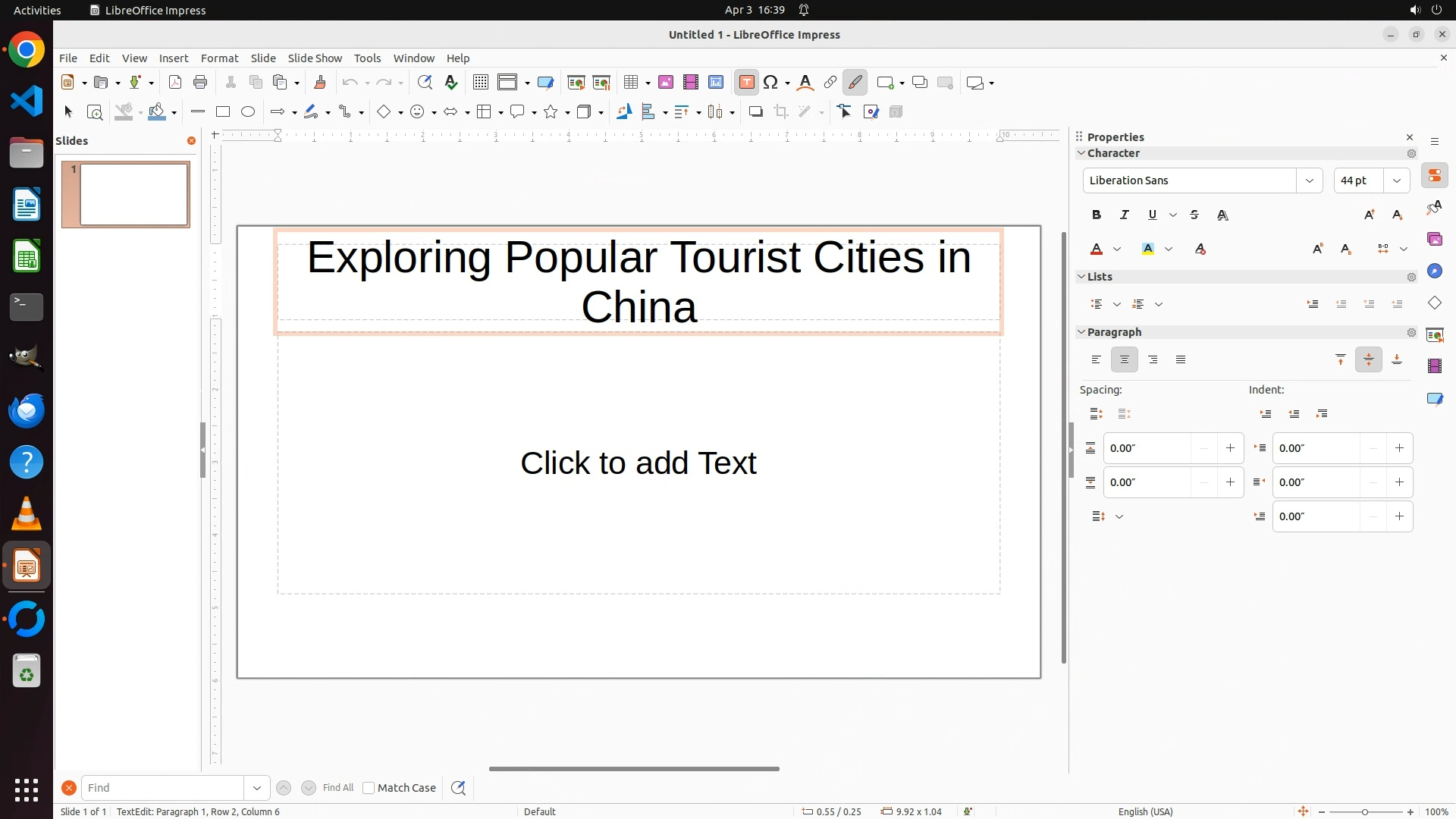Select the Ellipse drawing tool

point(248,112)
